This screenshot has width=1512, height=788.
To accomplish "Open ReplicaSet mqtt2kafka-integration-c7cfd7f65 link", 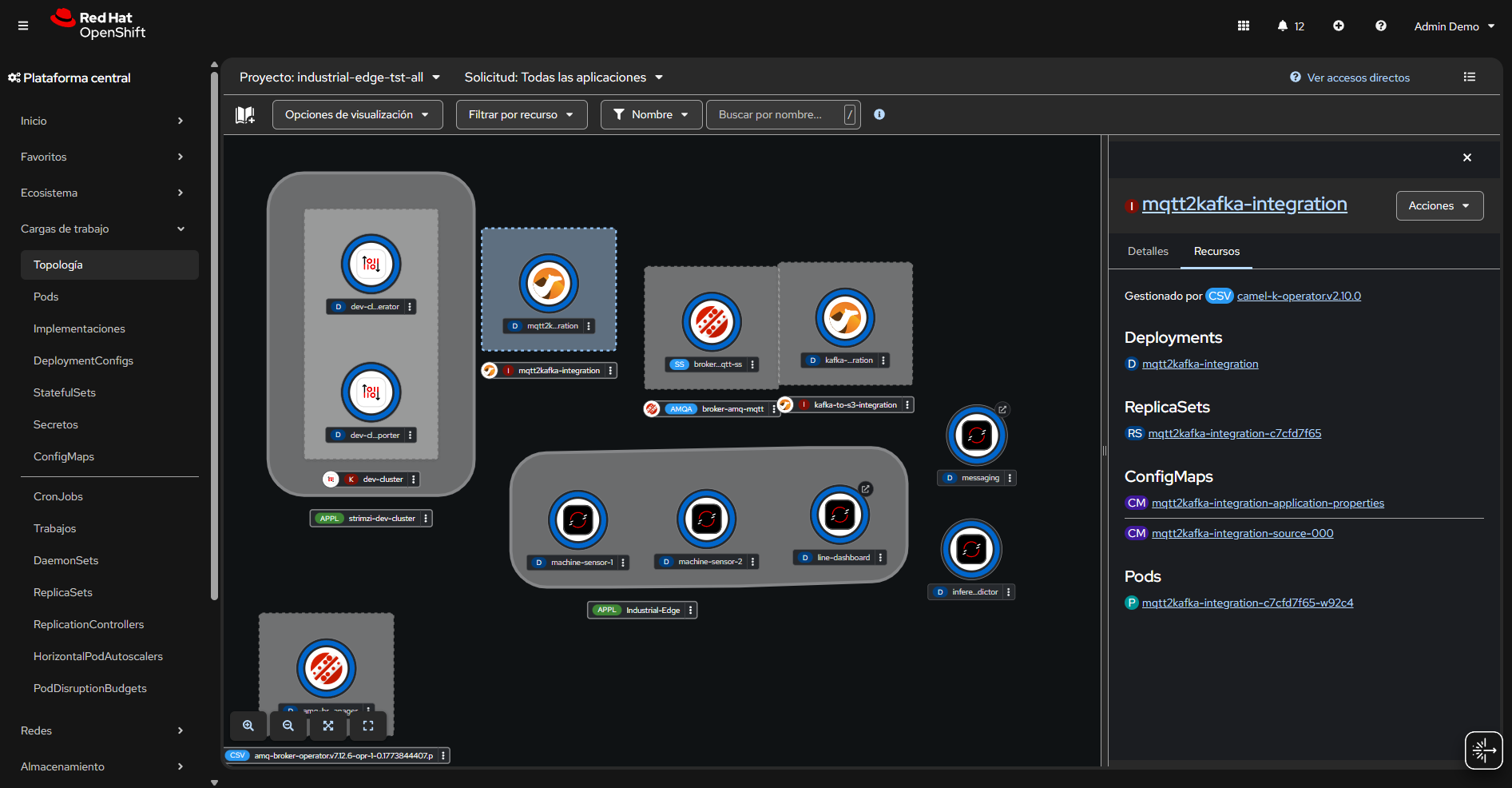I will 1235,433.
